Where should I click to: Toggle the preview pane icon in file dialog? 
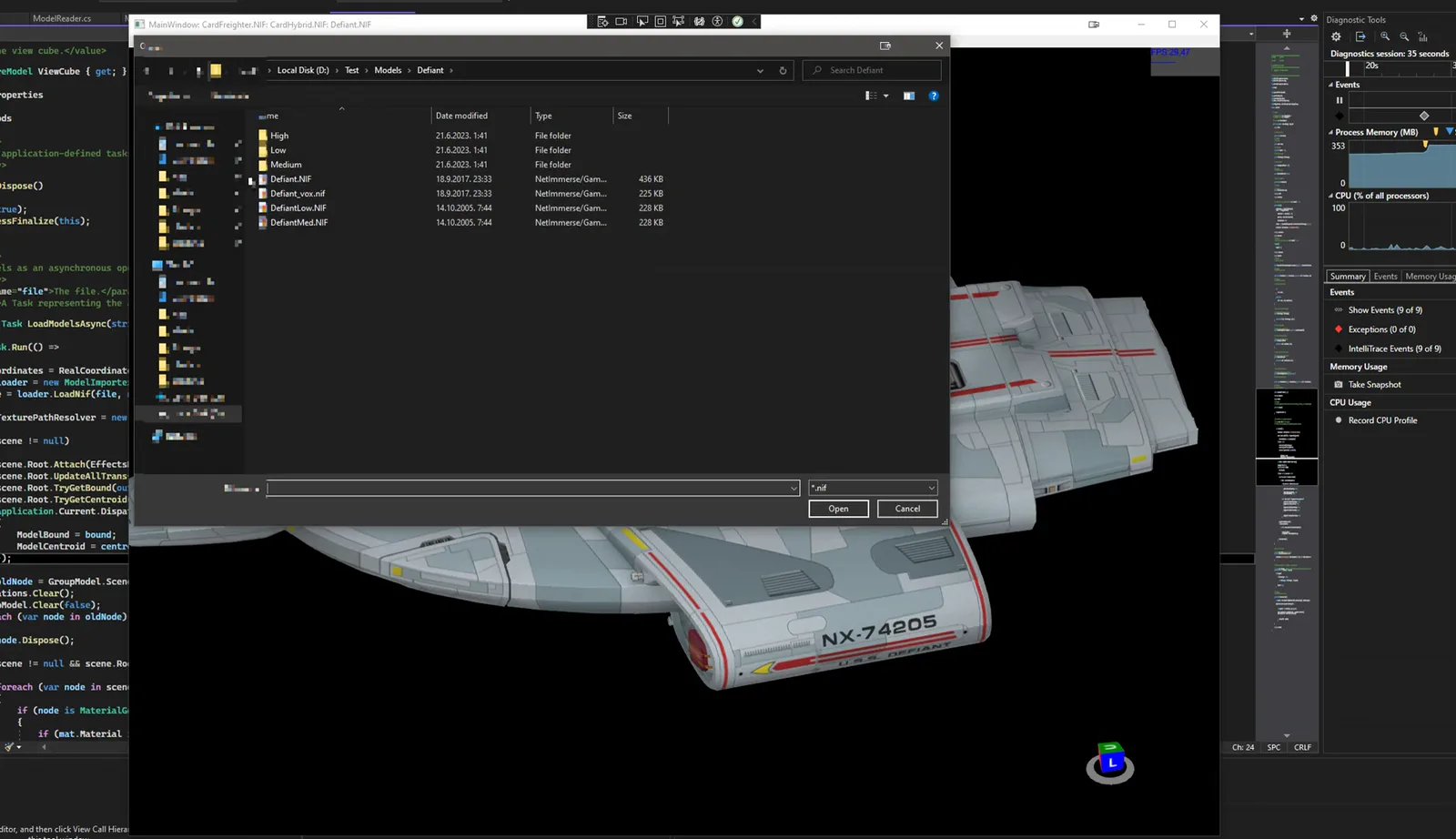tap(908, 96)
